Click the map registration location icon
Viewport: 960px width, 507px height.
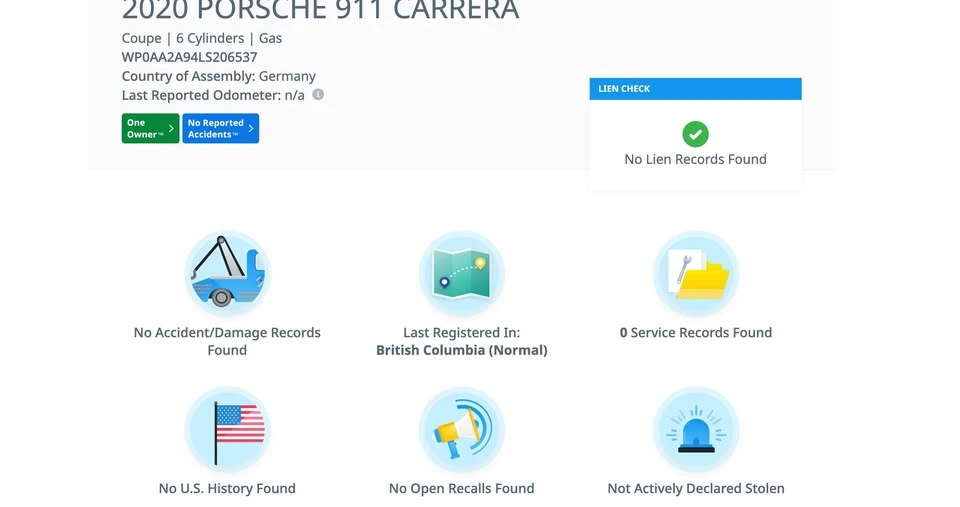[x=462, y=274]
